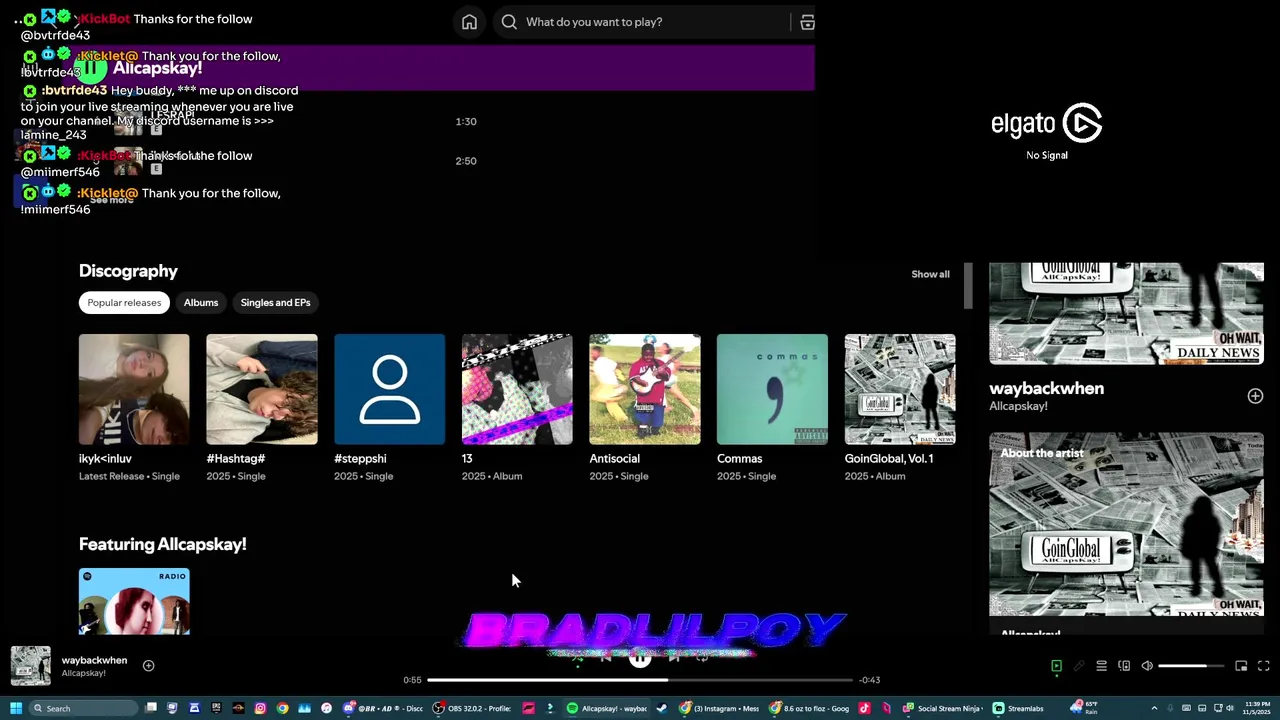Click the Windows taskbar Search box
Screen dimensions: 1280x720
coord(83,708)
